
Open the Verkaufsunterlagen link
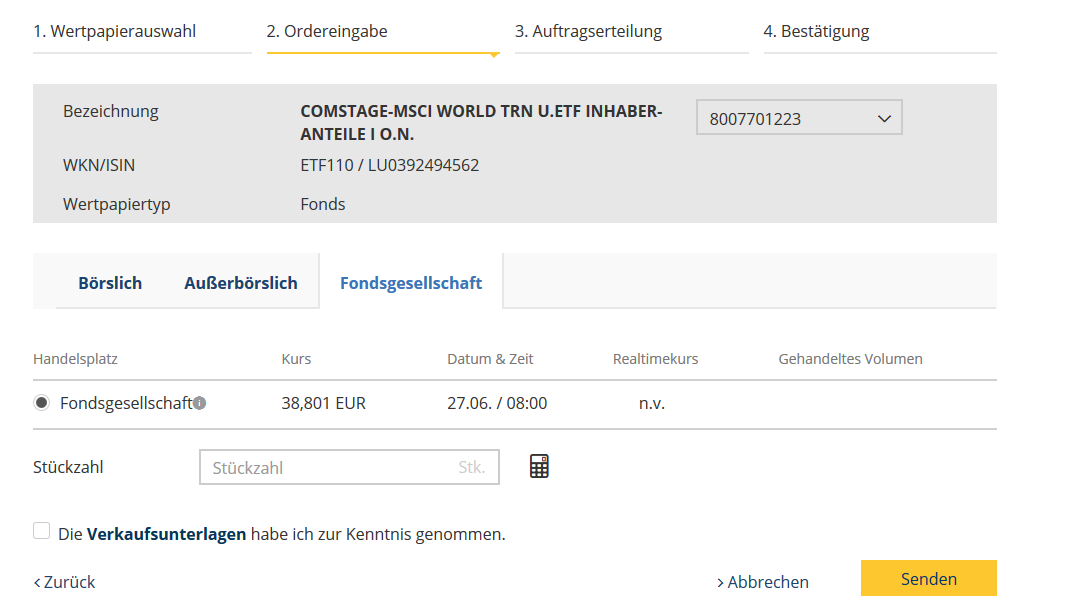(167, 534)
